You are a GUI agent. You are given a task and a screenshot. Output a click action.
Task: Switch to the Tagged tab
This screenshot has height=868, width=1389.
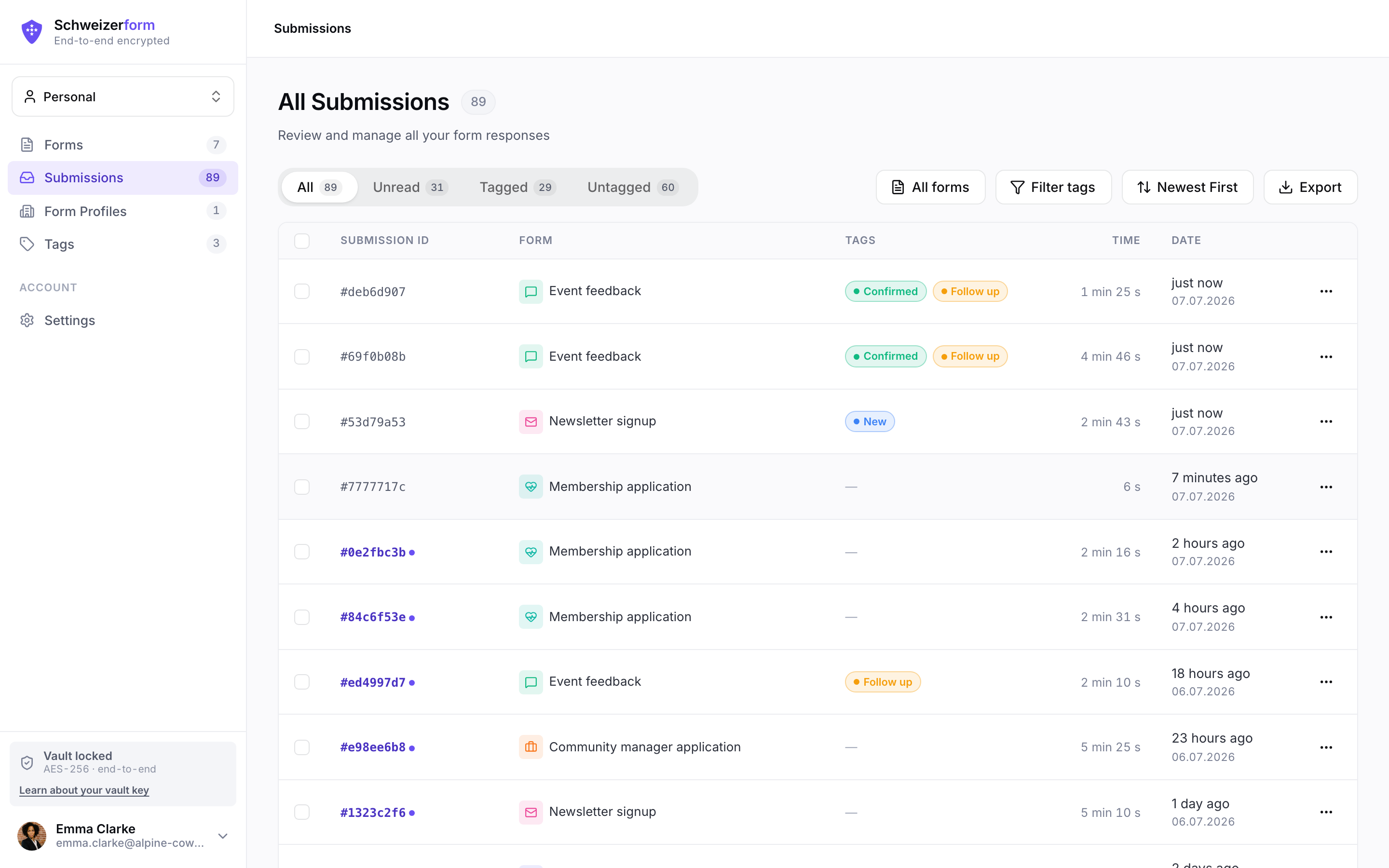[x=517, y=187]
